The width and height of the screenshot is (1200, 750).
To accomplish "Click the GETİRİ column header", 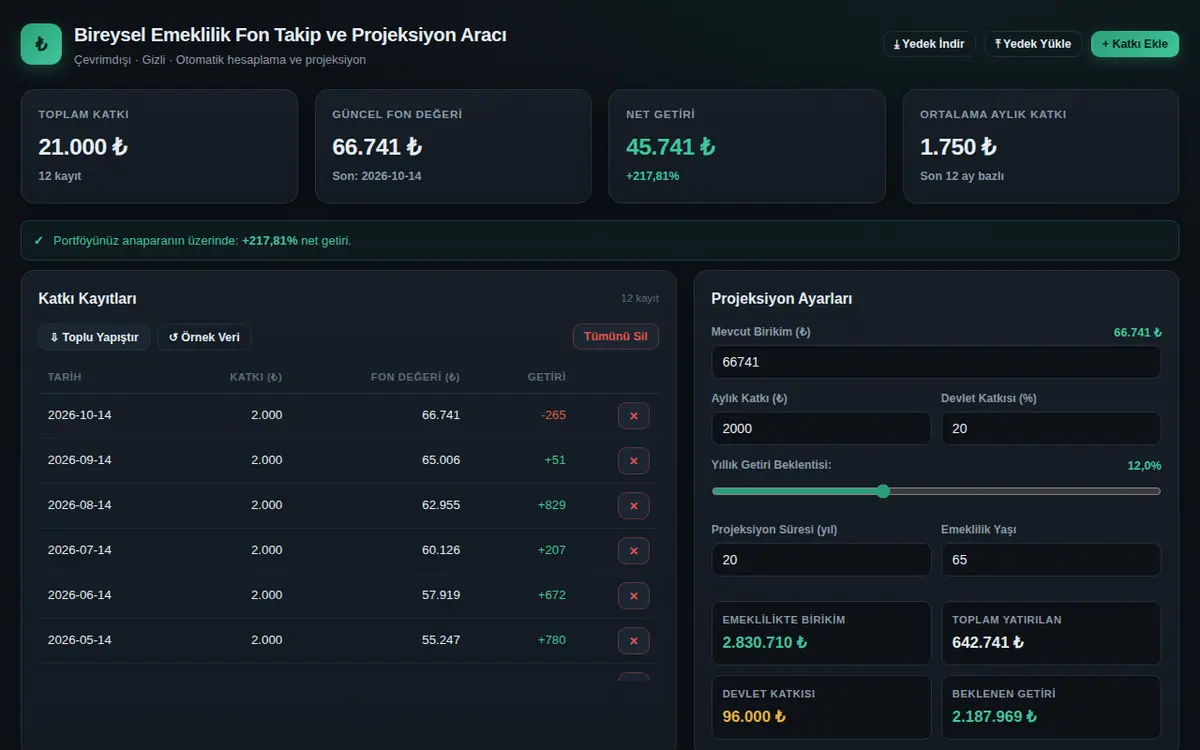I will click(x=547, y=377).
